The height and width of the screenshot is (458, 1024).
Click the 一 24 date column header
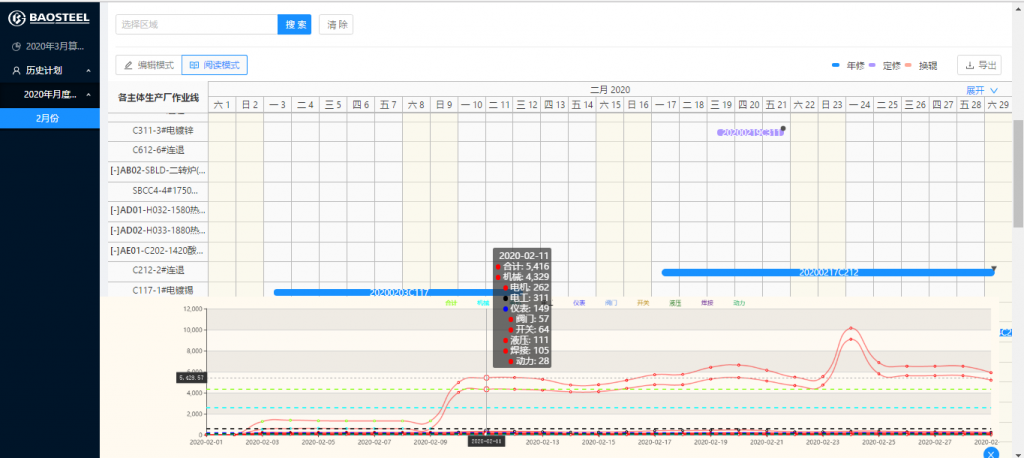point(859,105)
